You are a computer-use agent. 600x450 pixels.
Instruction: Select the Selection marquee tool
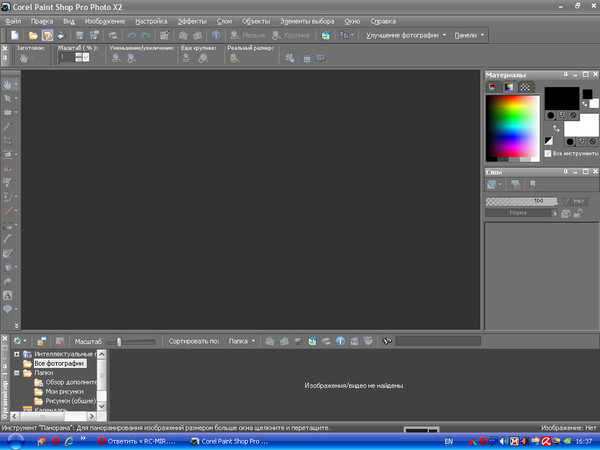coord(7,112)
